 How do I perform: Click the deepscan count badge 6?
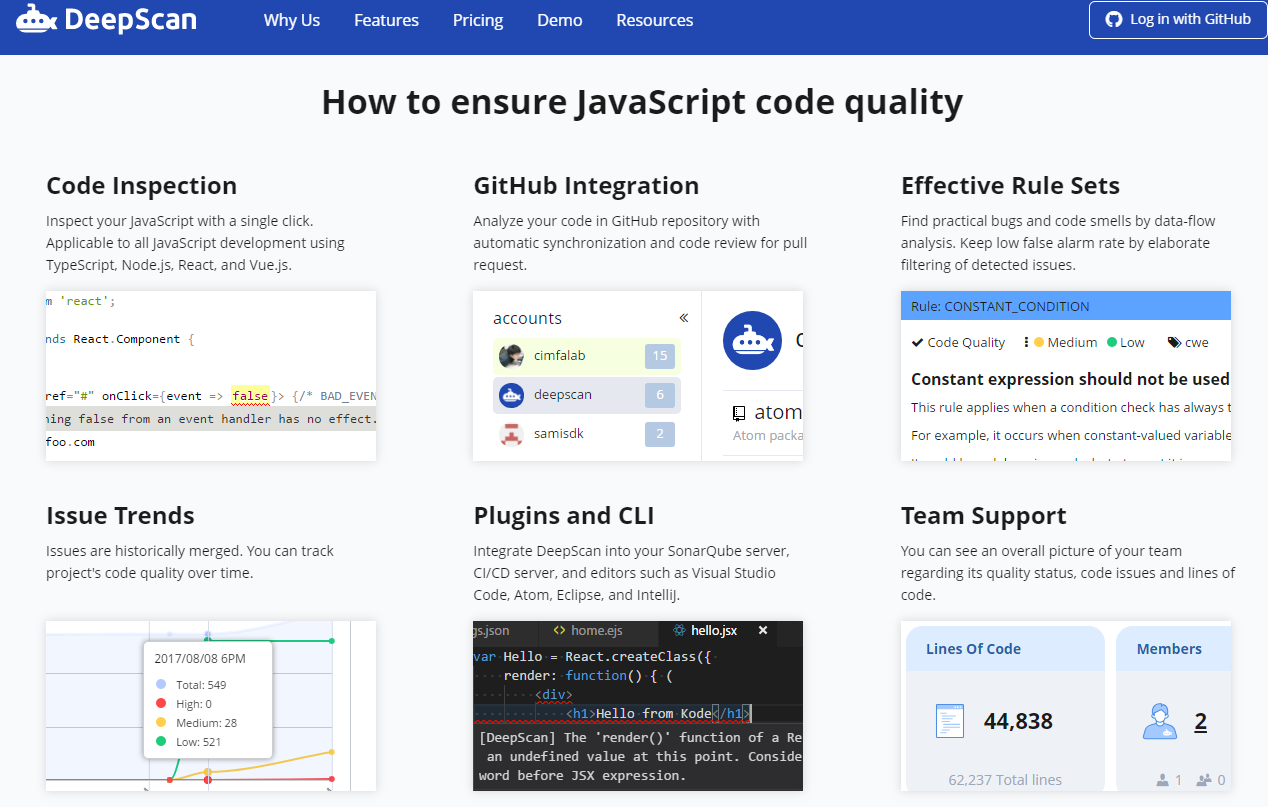click(x=660, y=395)
